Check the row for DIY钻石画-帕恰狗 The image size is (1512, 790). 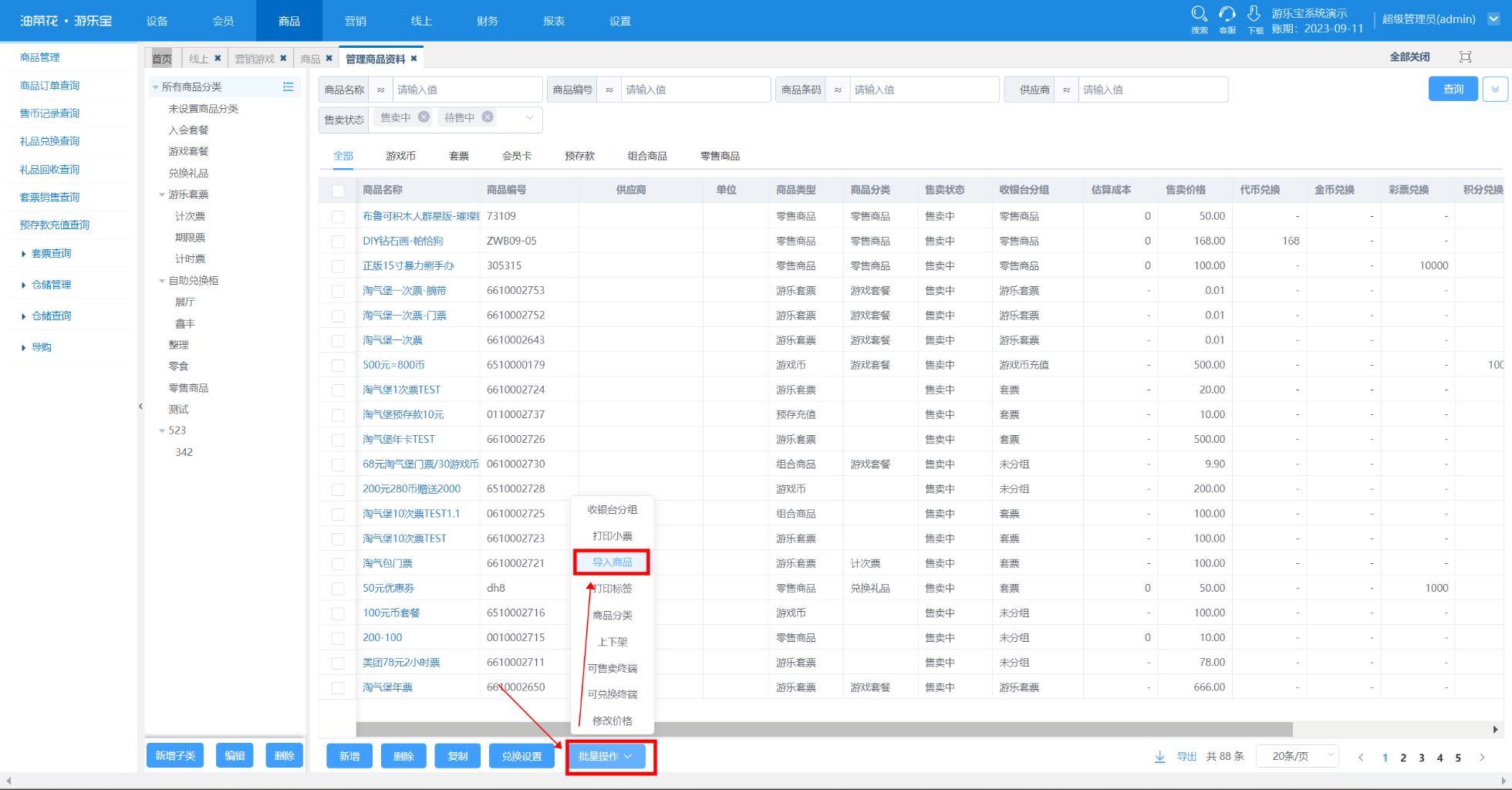coord(338,241)
